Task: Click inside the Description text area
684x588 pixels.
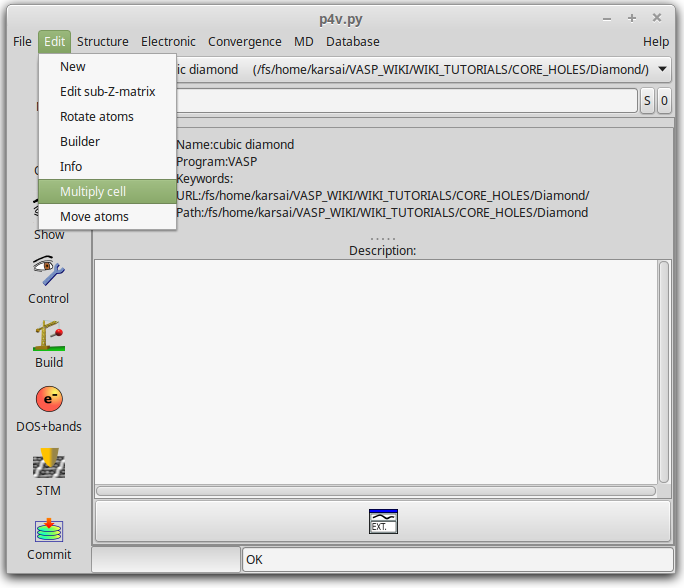Action: click(376, 370)
